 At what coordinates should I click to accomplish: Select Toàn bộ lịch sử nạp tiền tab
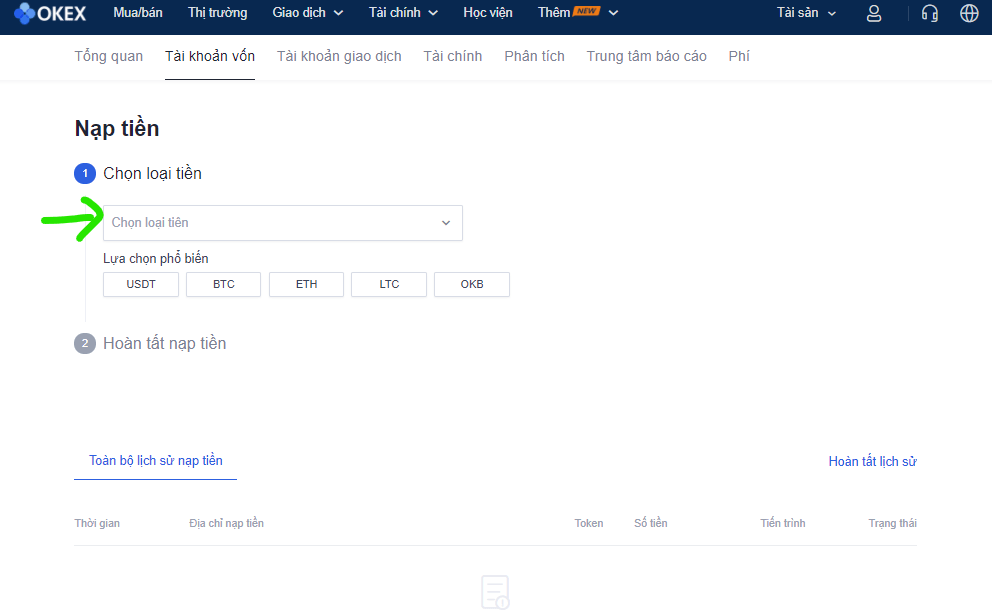[x=156, y=461]
